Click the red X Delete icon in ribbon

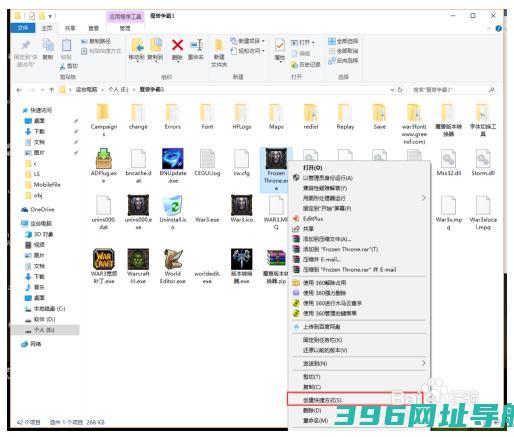pos(177,45)
